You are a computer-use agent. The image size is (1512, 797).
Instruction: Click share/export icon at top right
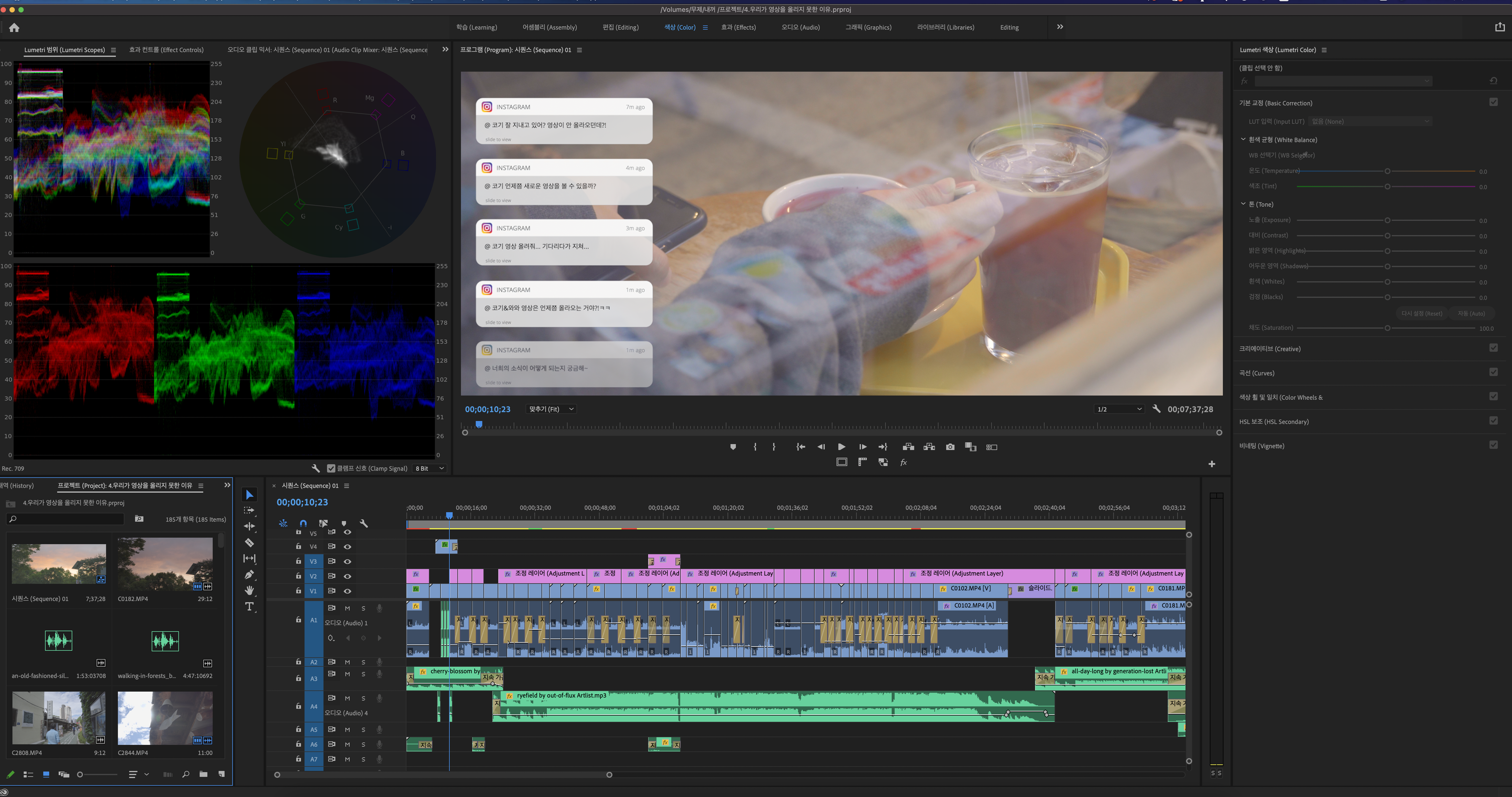click(x=1500, y=27)
